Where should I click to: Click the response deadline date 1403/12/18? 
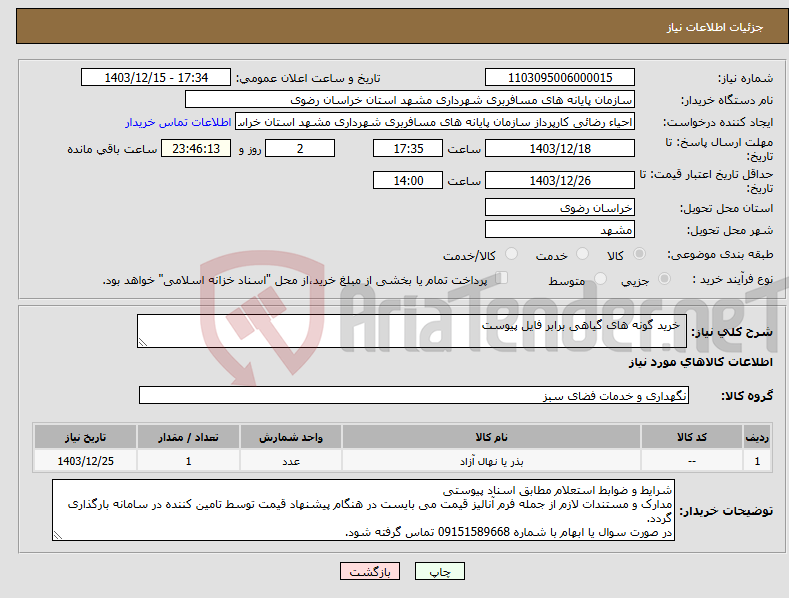(x=560, y=148)
